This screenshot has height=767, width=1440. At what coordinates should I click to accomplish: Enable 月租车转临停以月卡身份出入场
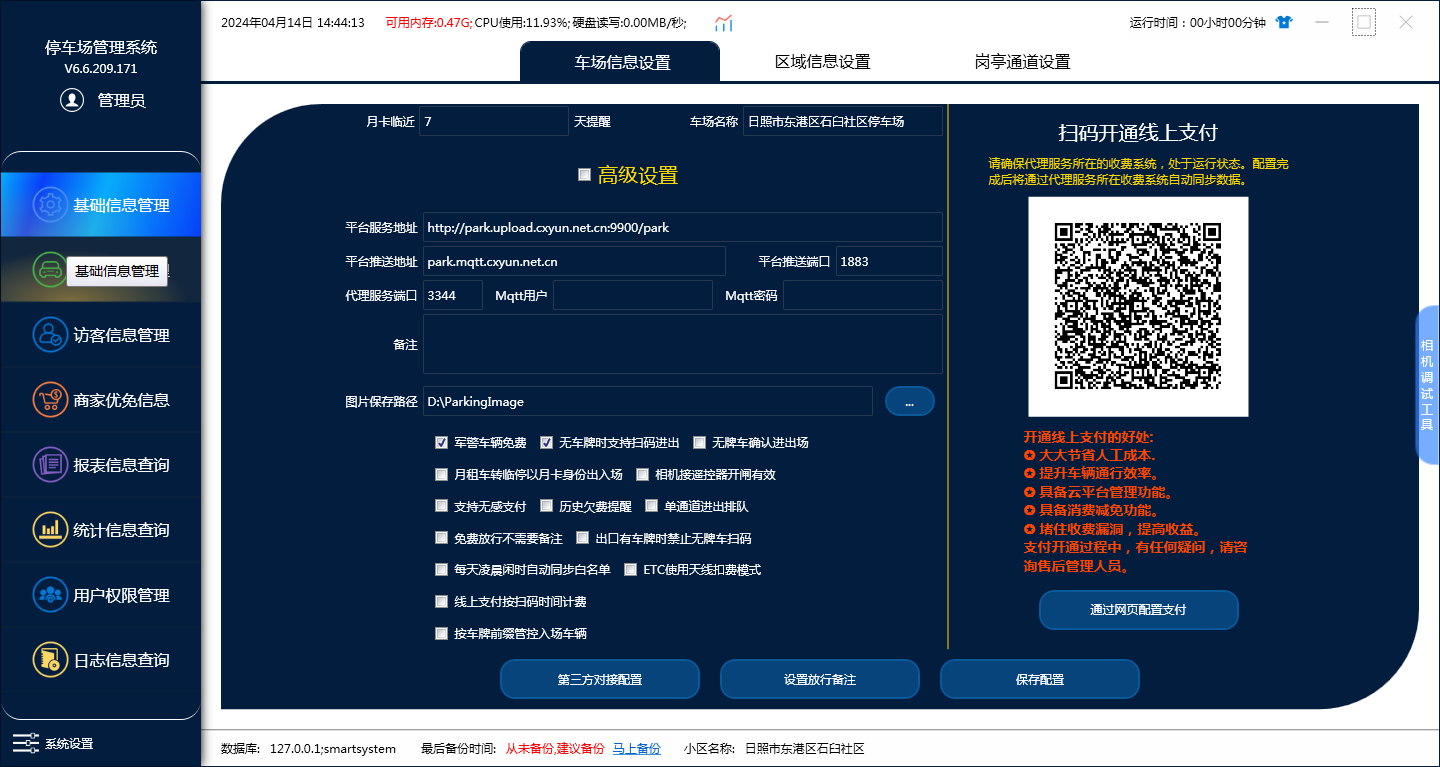(x=442, y=474)
